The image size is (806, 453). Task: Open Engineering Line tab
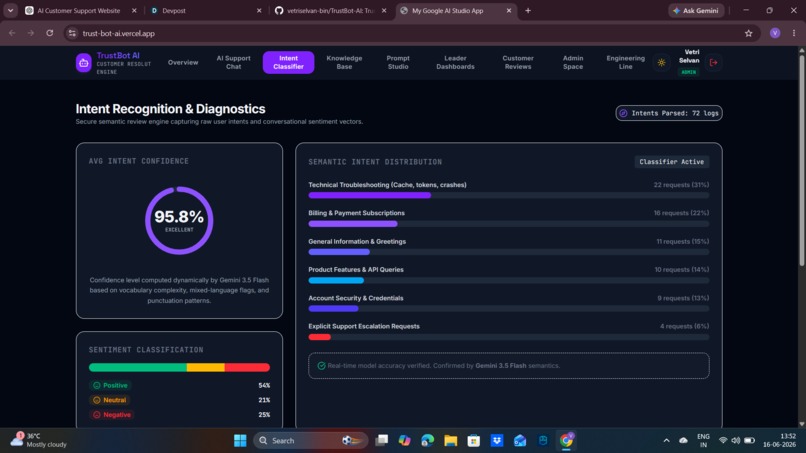pos(625,62)
